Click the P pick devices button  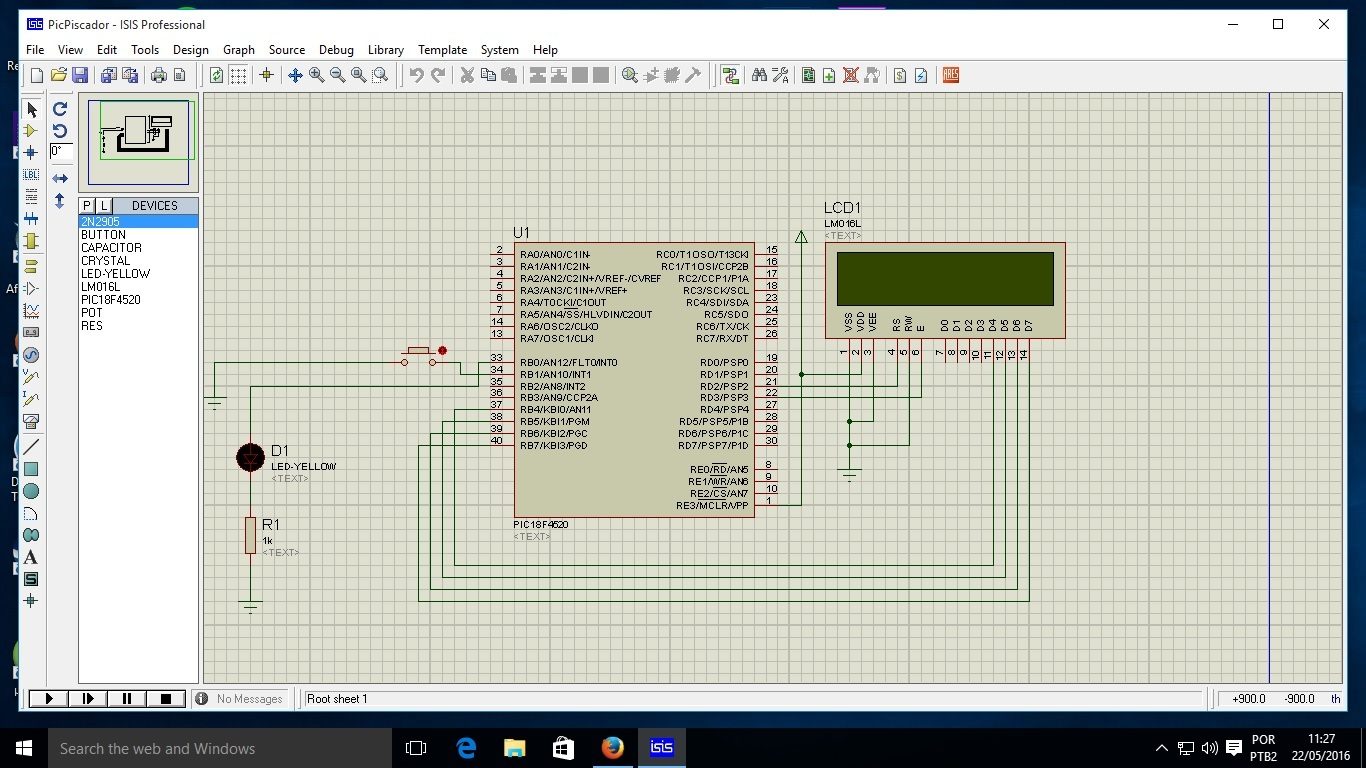(x=87, y=205)
